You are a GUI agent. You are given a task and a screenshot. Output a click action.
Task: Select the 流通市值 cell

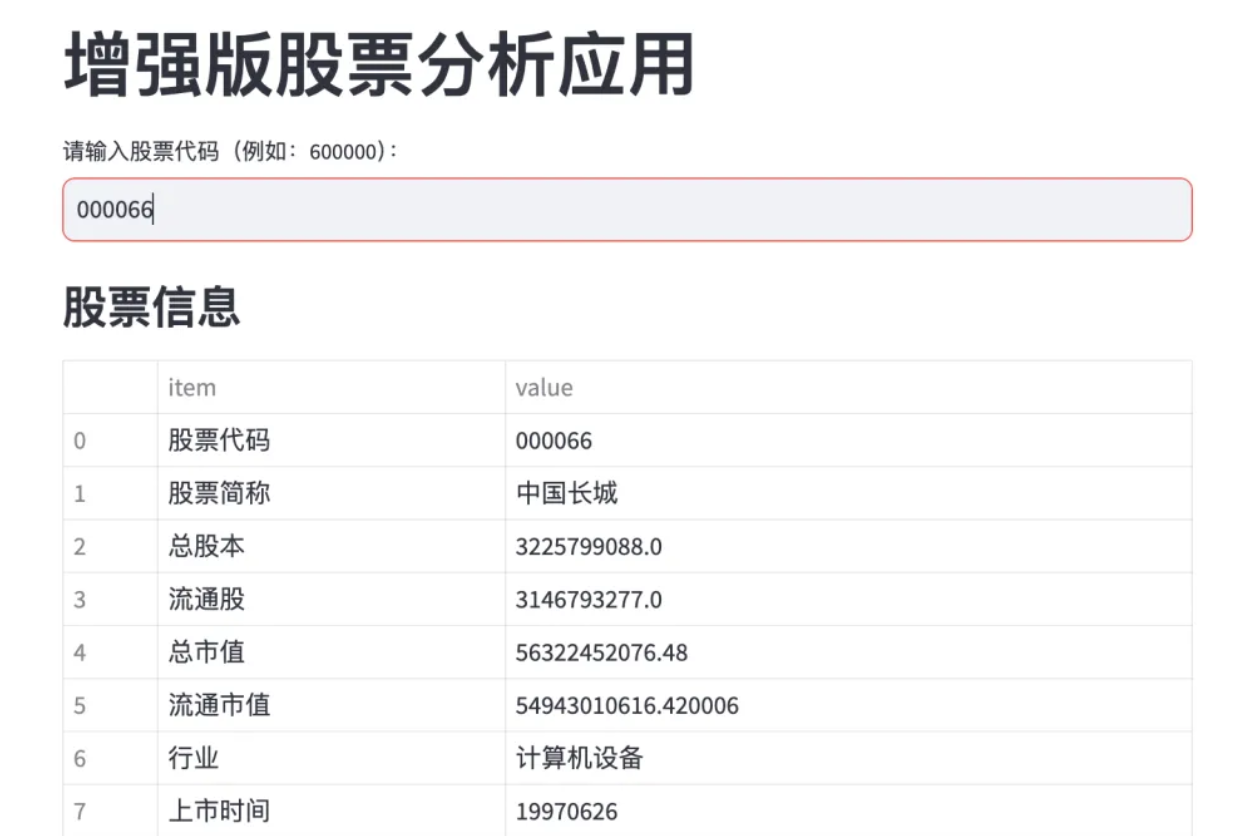coord(331,705)
